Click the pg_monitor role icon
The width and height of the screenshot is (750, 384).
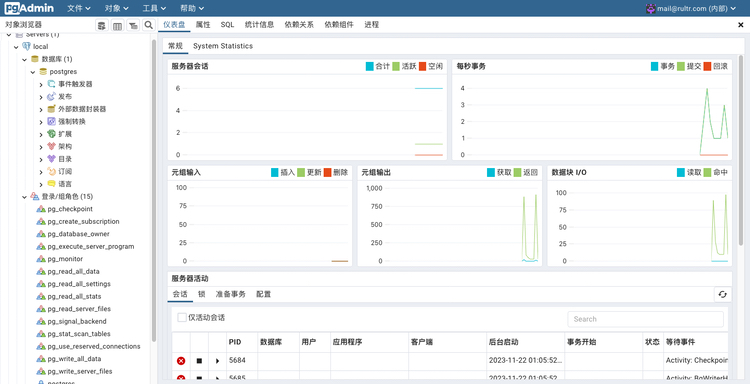pos(41,259)
